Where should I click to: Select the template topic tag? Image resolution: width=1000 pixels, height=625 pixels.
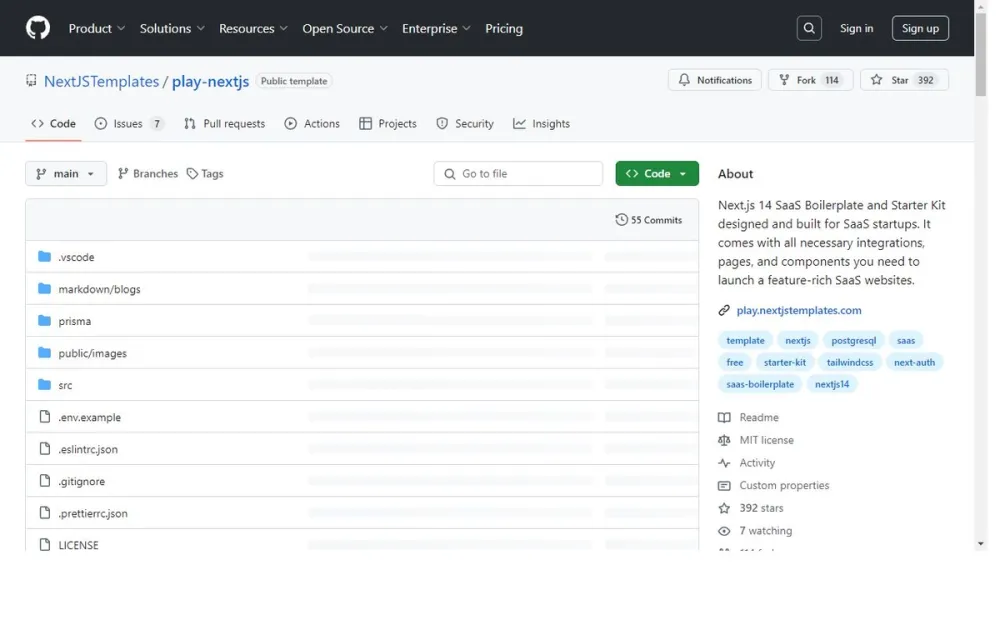pyautogui.click(x=745, y=341)
